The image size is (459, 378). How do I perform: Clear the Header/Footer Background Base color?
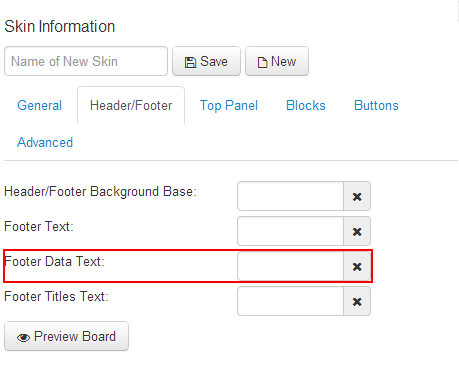coord(357,196)
